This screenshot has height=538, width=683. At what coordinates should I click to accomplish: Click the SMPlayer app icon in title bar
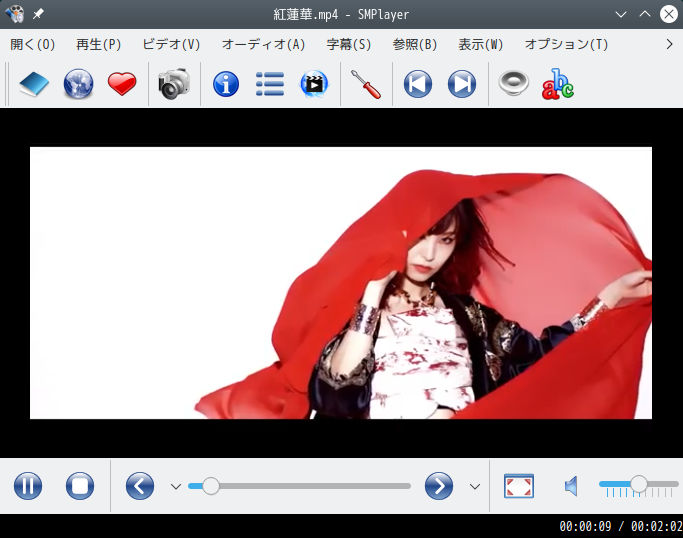[x=14, y=14]
